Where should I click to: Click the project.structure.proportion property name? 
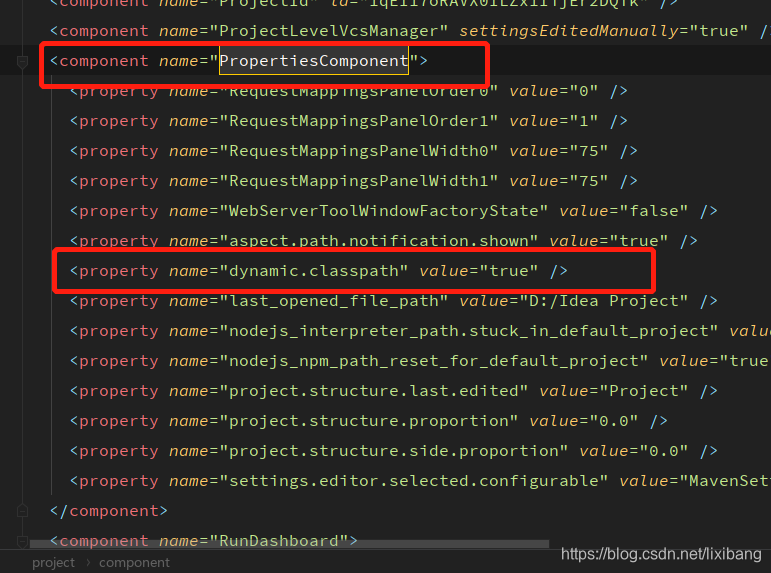(x=369, y=421)
